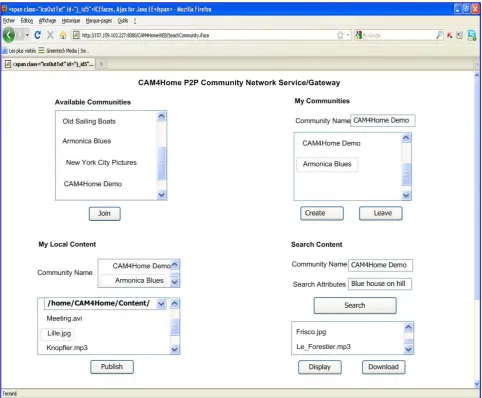
Task: Select Old Sailing Boats in Available Communities
Action: pyautogui.click(x=89, y=121)
